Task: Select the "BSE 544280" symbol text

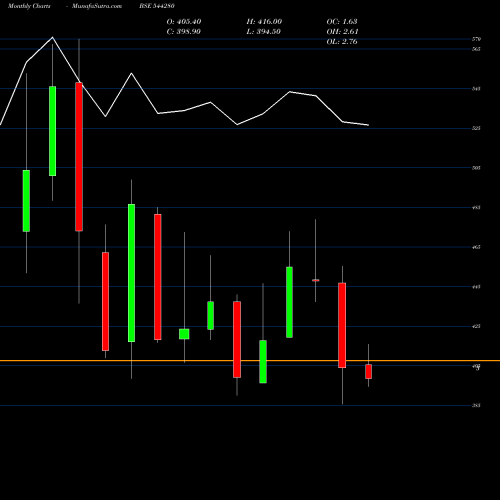Action: pyautogui.click(x=157, y=6)
